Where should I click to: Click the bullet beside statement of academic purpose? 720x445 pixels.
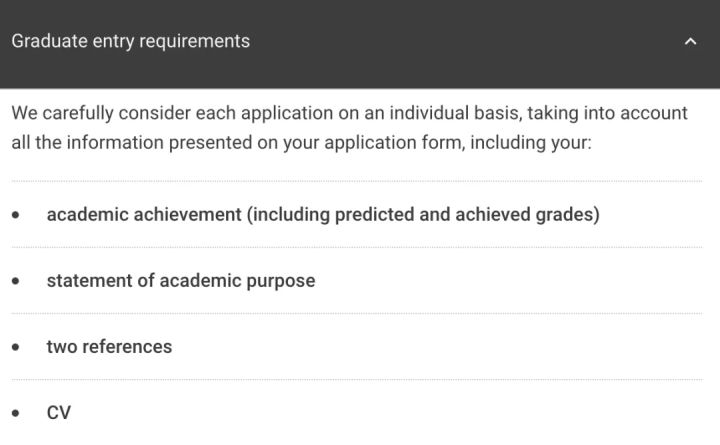click(16, 281)
